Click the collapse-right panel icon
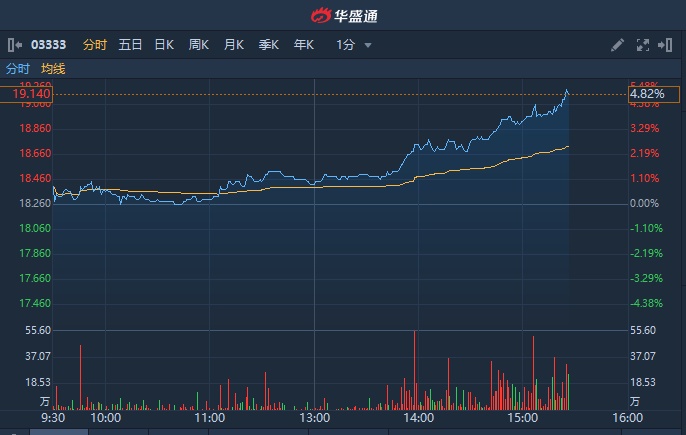Image resolution: width=686 pixels, height=435 pixels. [x=664, y=45]
